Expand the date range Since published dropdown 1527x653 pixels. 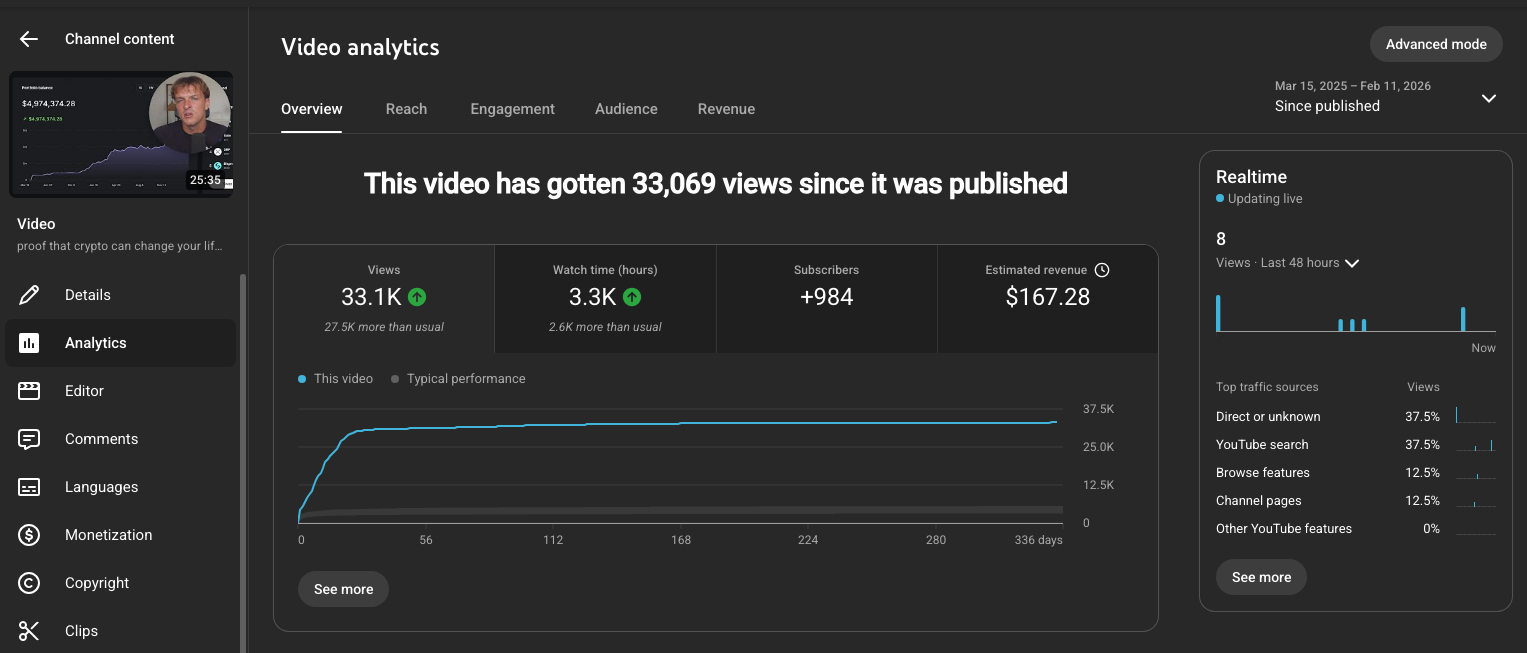1489,98
